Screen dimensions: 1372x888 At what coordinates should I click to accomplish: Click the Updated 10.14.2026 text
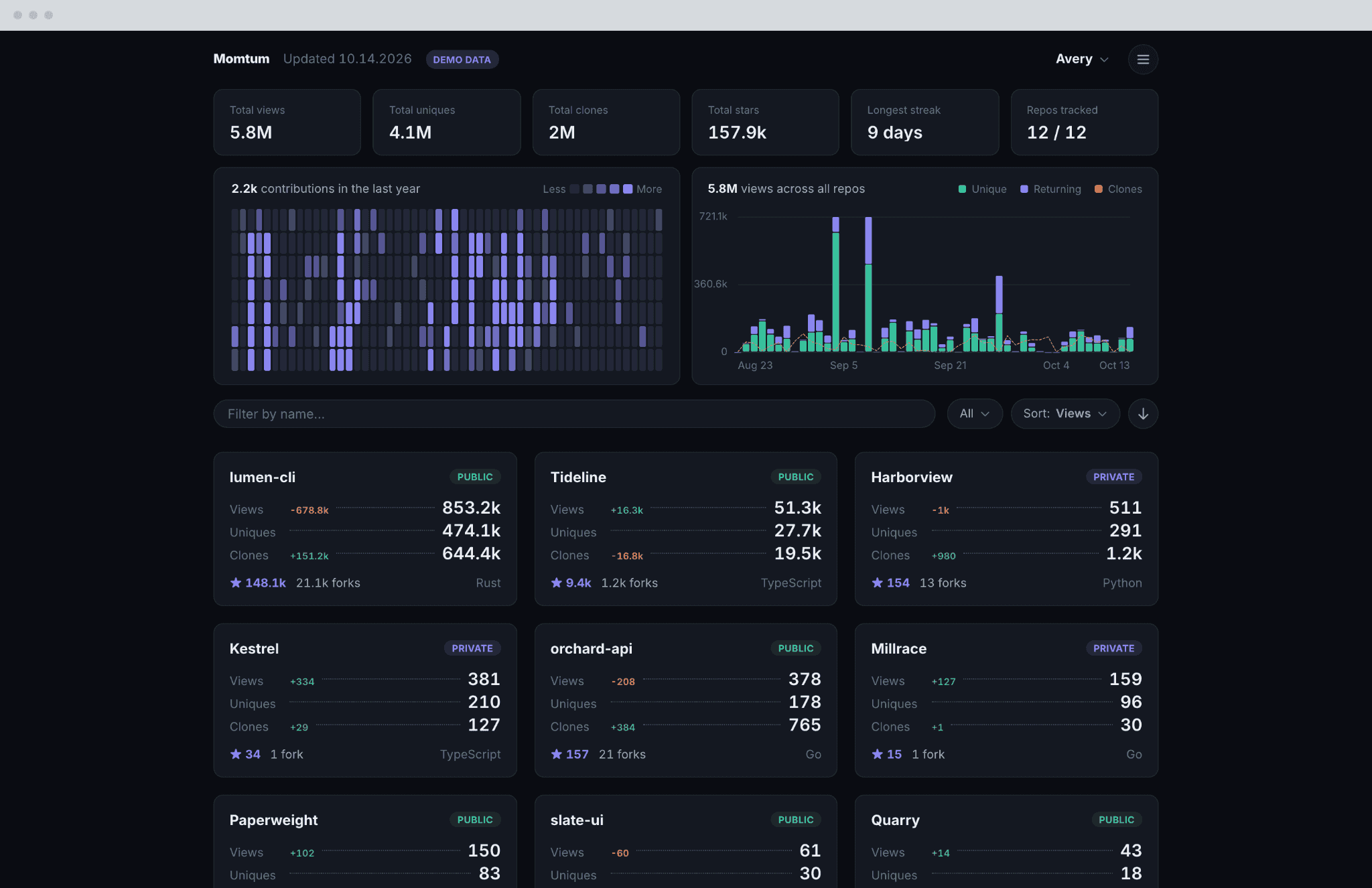point(347,59)
